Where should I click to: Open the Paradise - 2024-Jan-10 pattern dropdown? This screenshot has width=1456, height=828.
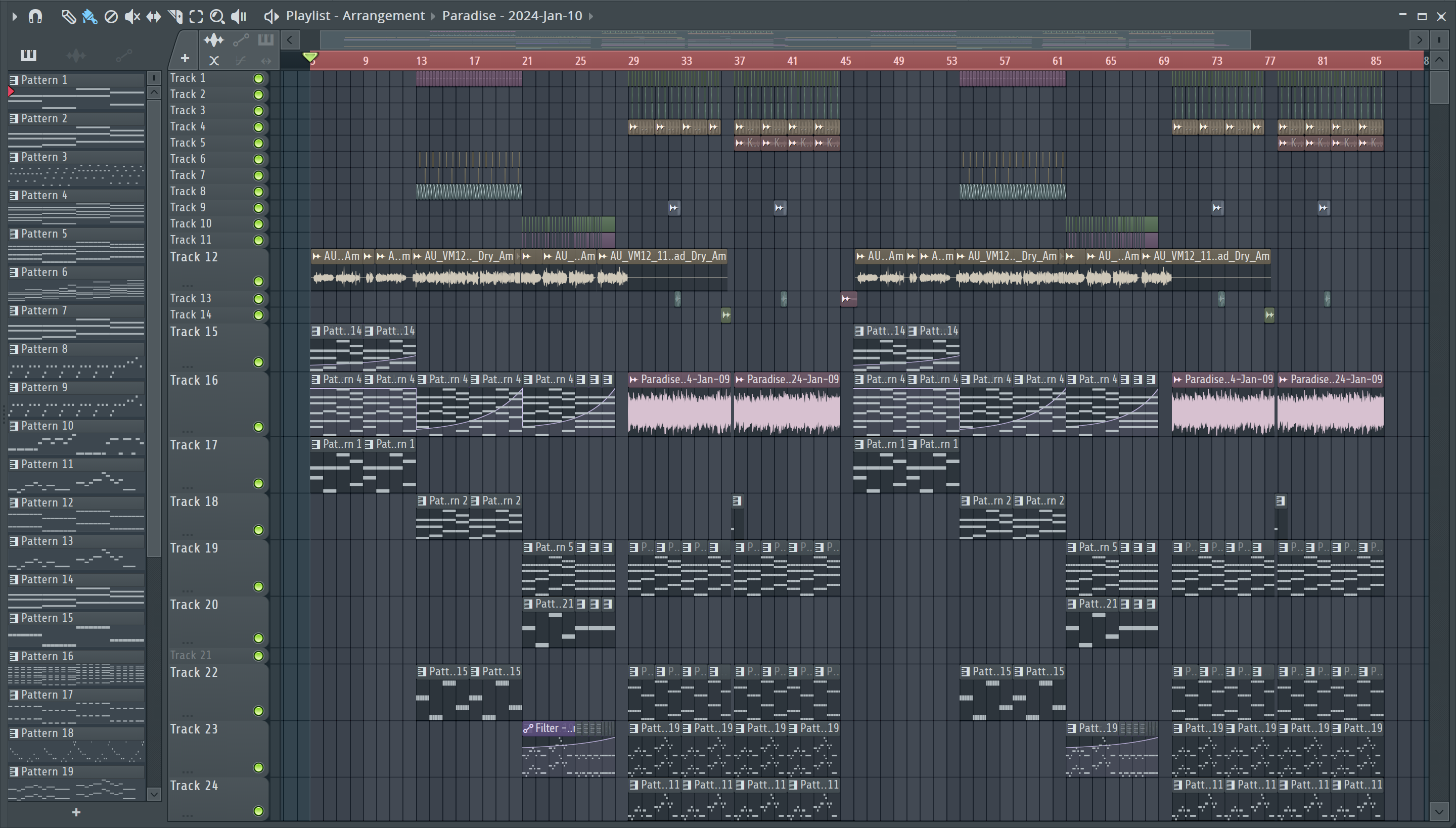[512, 16]
